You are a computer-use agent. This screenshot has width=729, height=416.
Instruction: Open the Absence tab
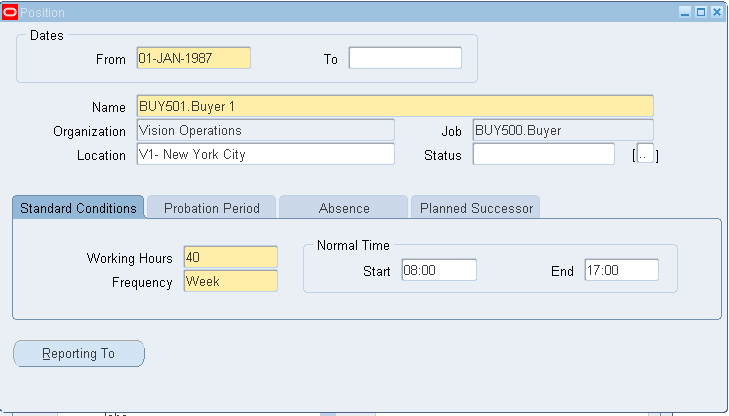point(344,208)
